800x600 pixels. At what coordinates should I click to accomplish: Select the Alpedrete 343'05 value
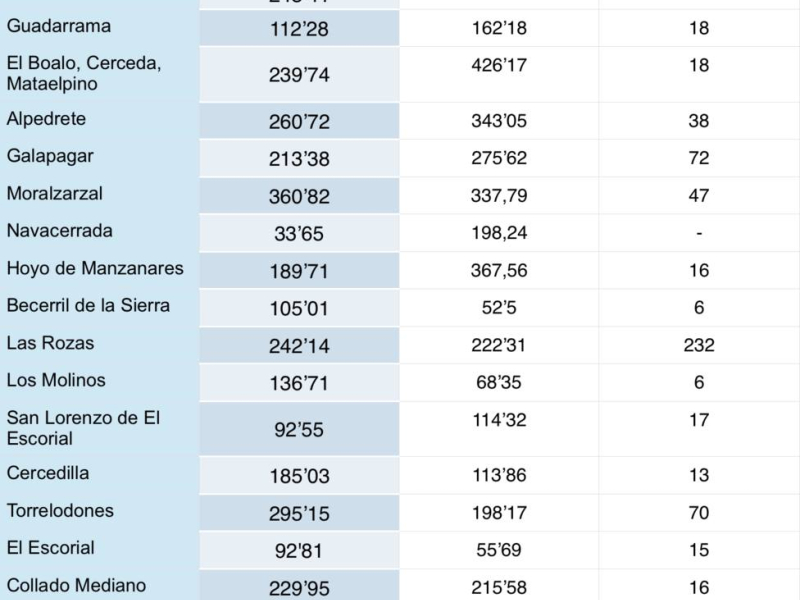(498, 121)
